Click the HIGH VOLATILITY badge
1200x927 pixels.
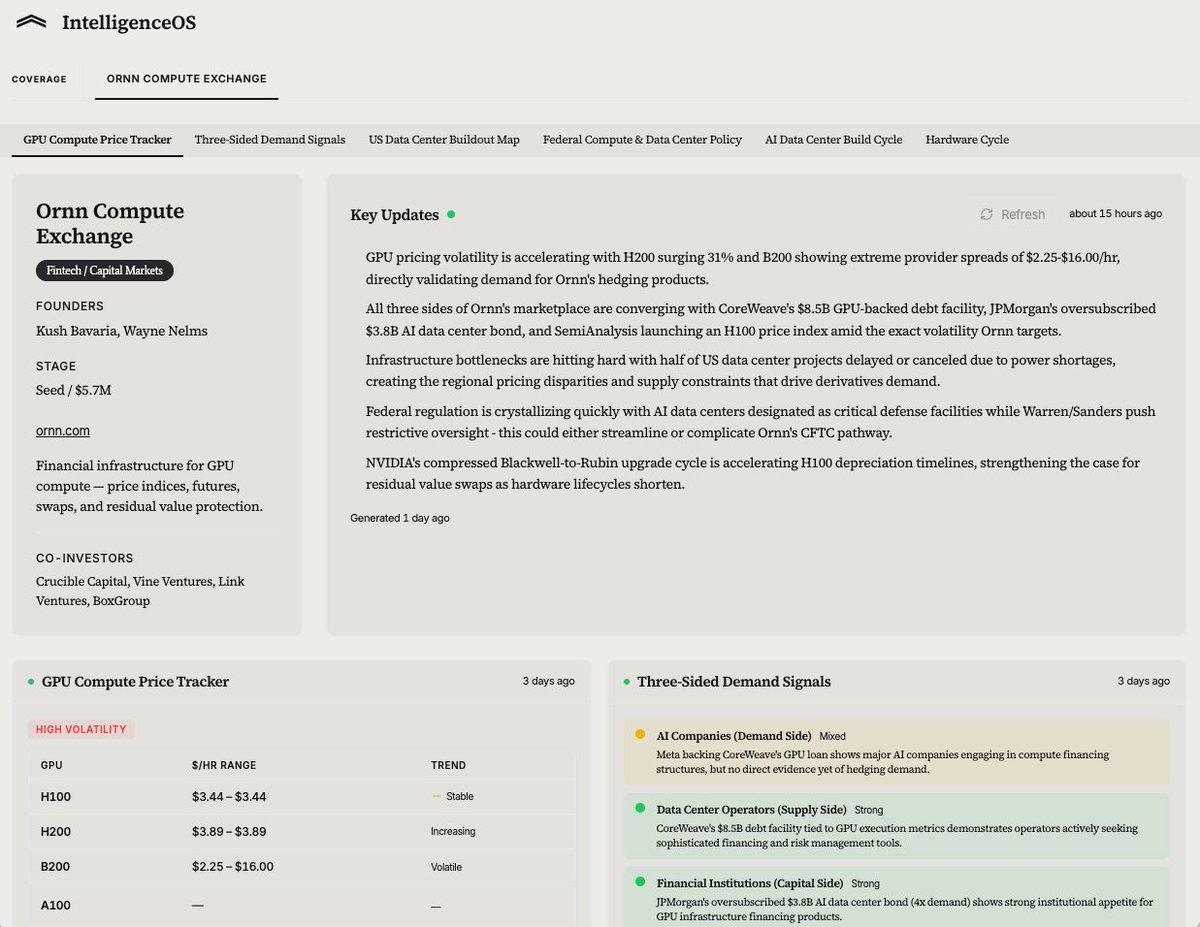click(x=81, y=729)
